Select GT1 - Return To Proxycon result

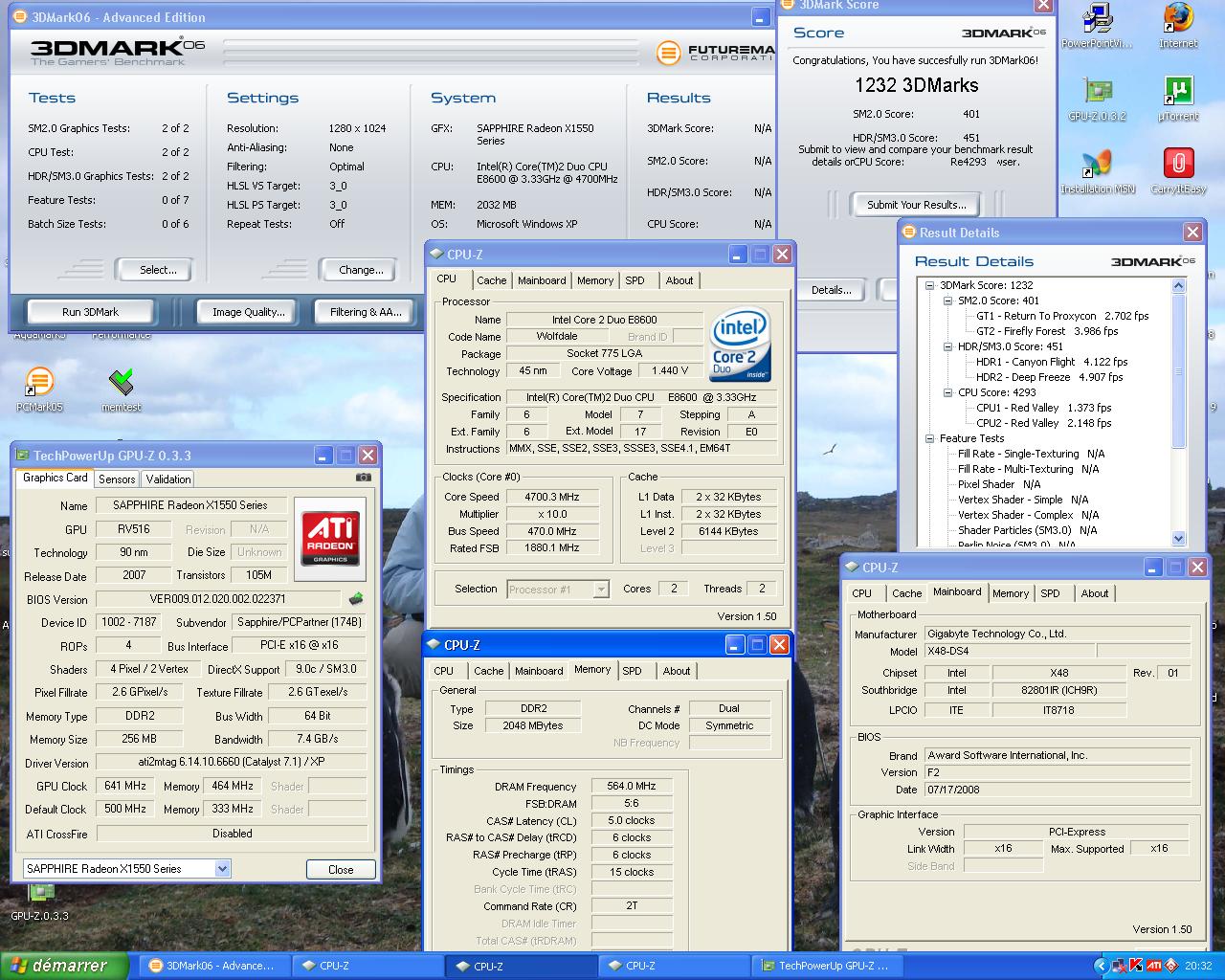click(x=1062, y=316)
